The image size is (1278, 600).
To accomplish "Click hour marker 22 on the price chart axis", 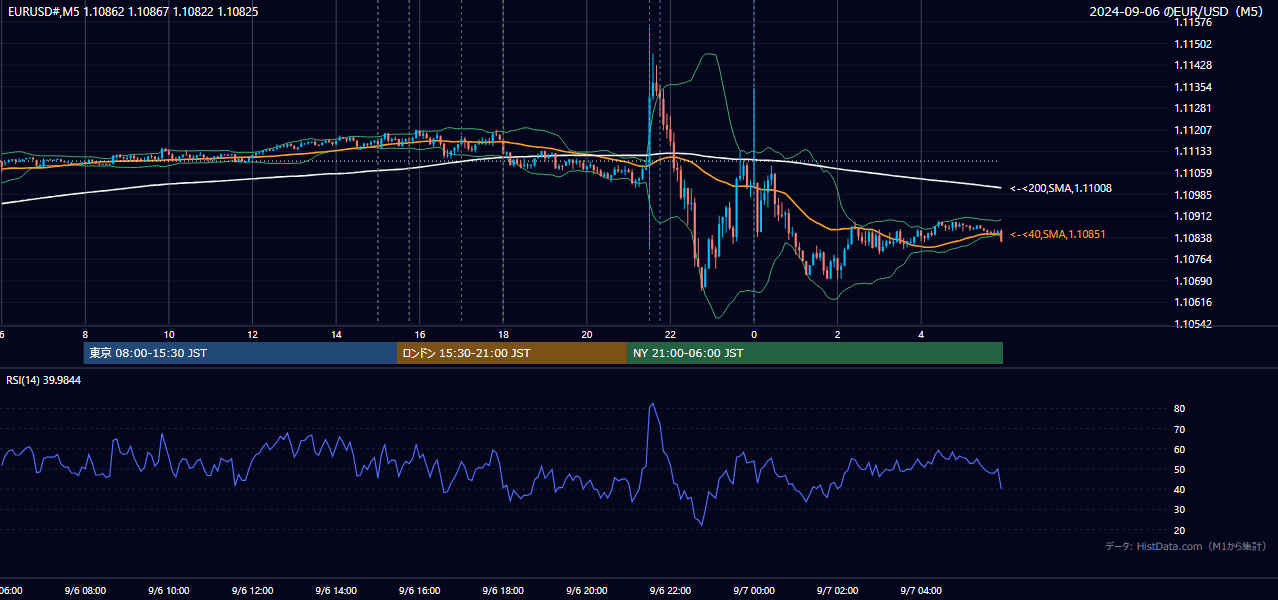I will point(670,334).
